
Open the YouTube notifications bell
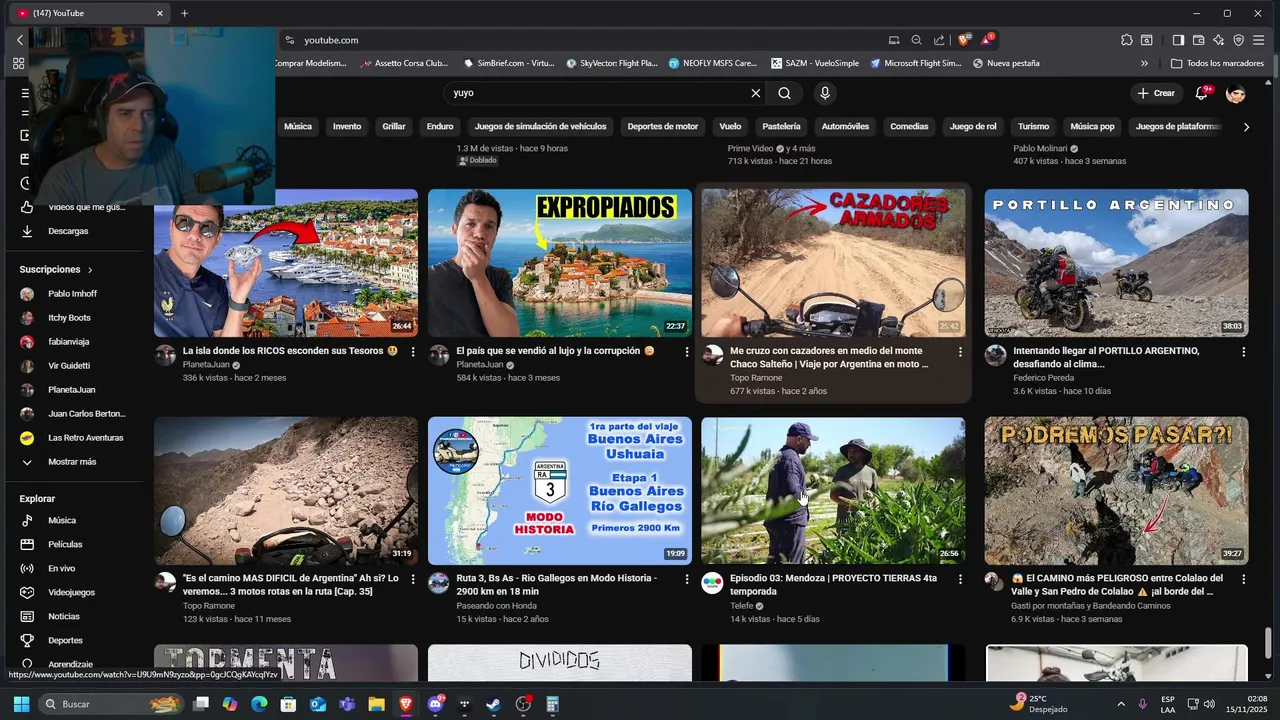coord(1202,93)
